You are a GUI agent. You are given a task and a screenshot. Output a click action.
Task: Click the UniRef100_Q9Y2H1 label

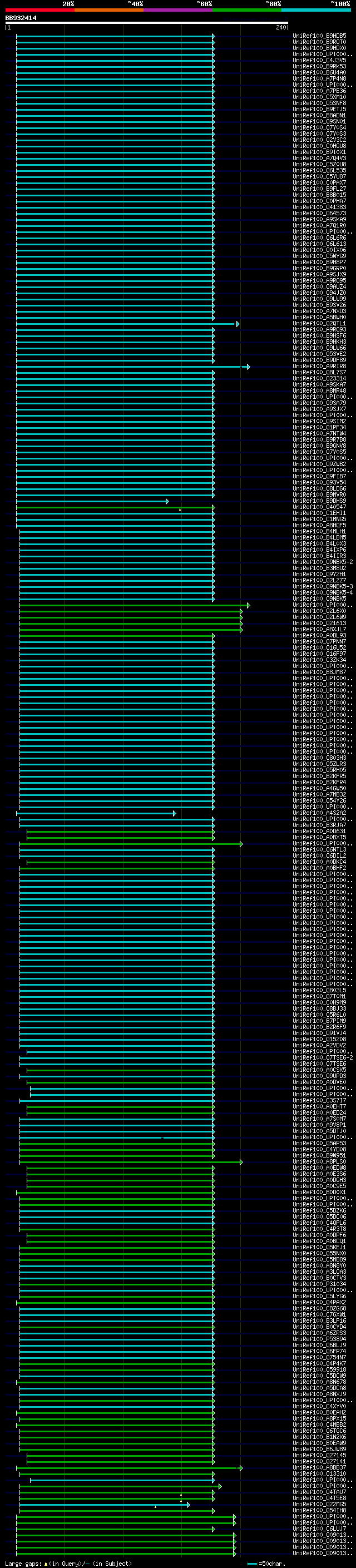319,574
